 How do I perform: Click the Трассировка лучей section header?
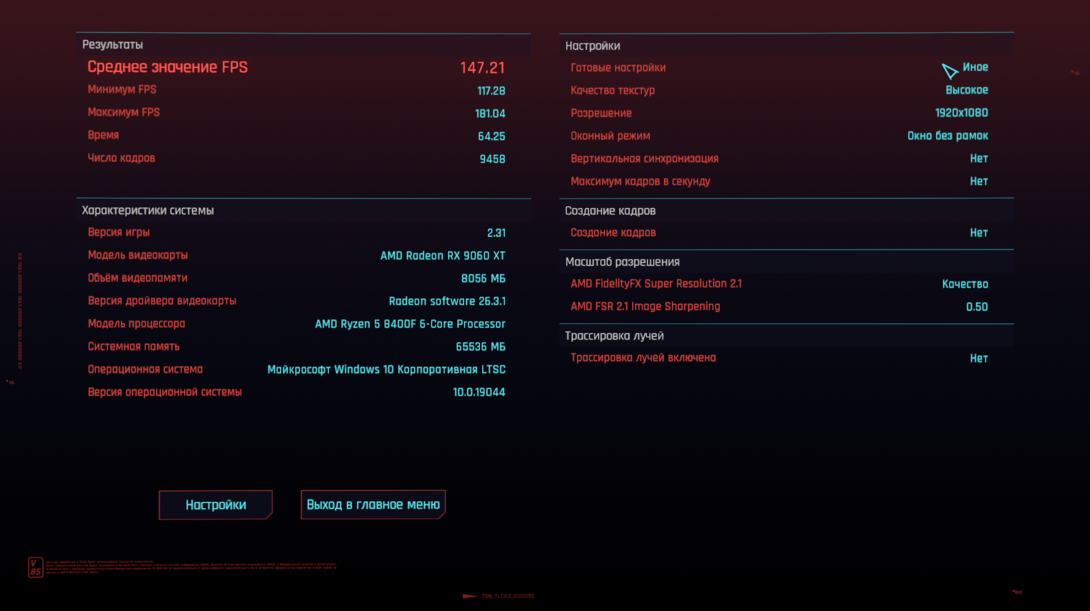[x=615, y=336]
